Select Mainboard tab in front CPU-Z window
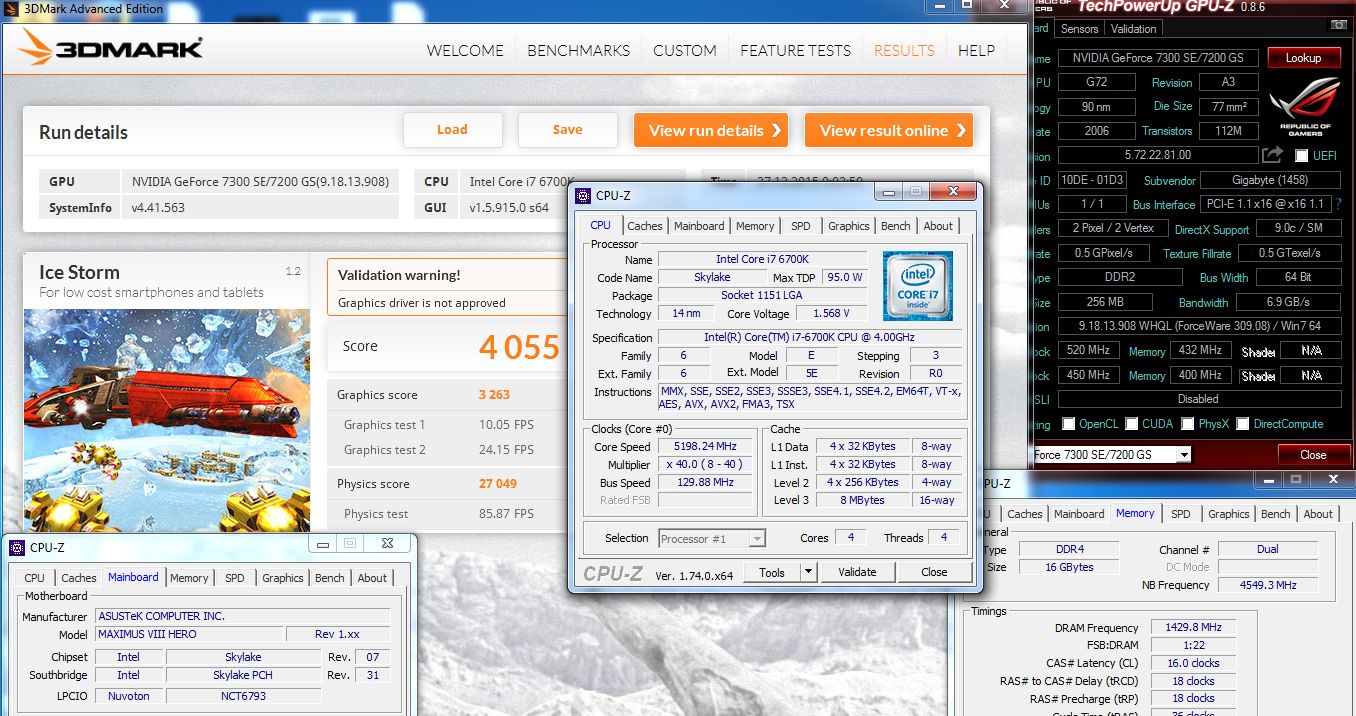This screenshot has width=1356, height=716. [699, 226]
